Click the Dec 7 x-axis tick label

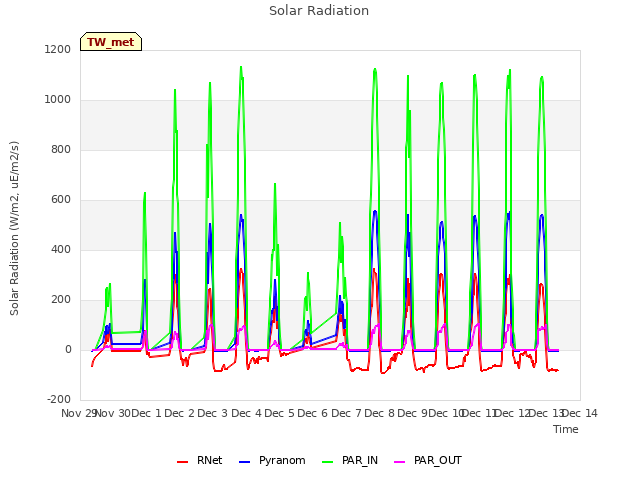pyautogui.click(x=346, y=413)
